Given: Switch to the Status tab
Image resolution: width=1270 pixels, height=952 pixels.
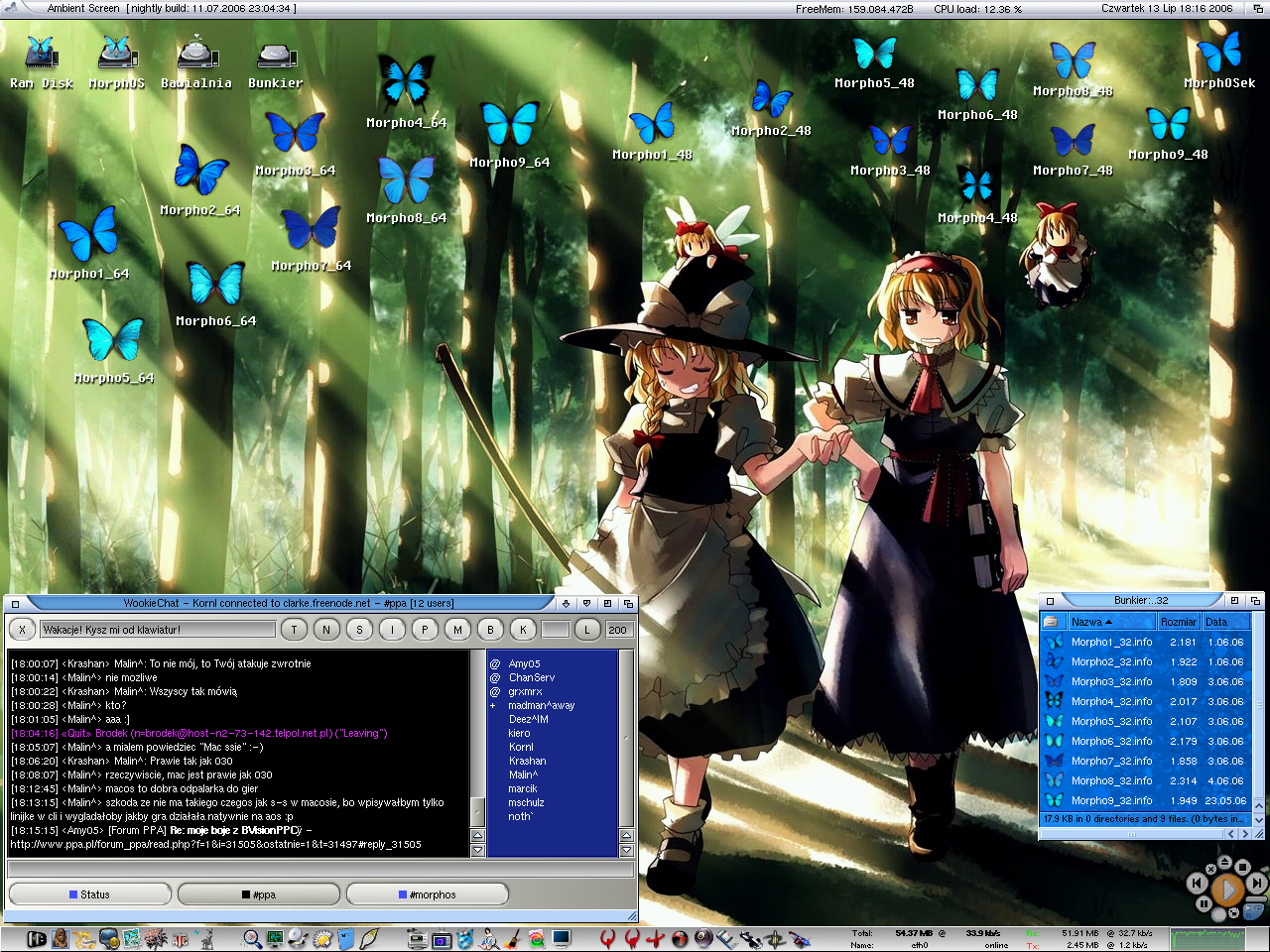Looking at the screenshot, I should pyautogui.click(x=90, y=894).
